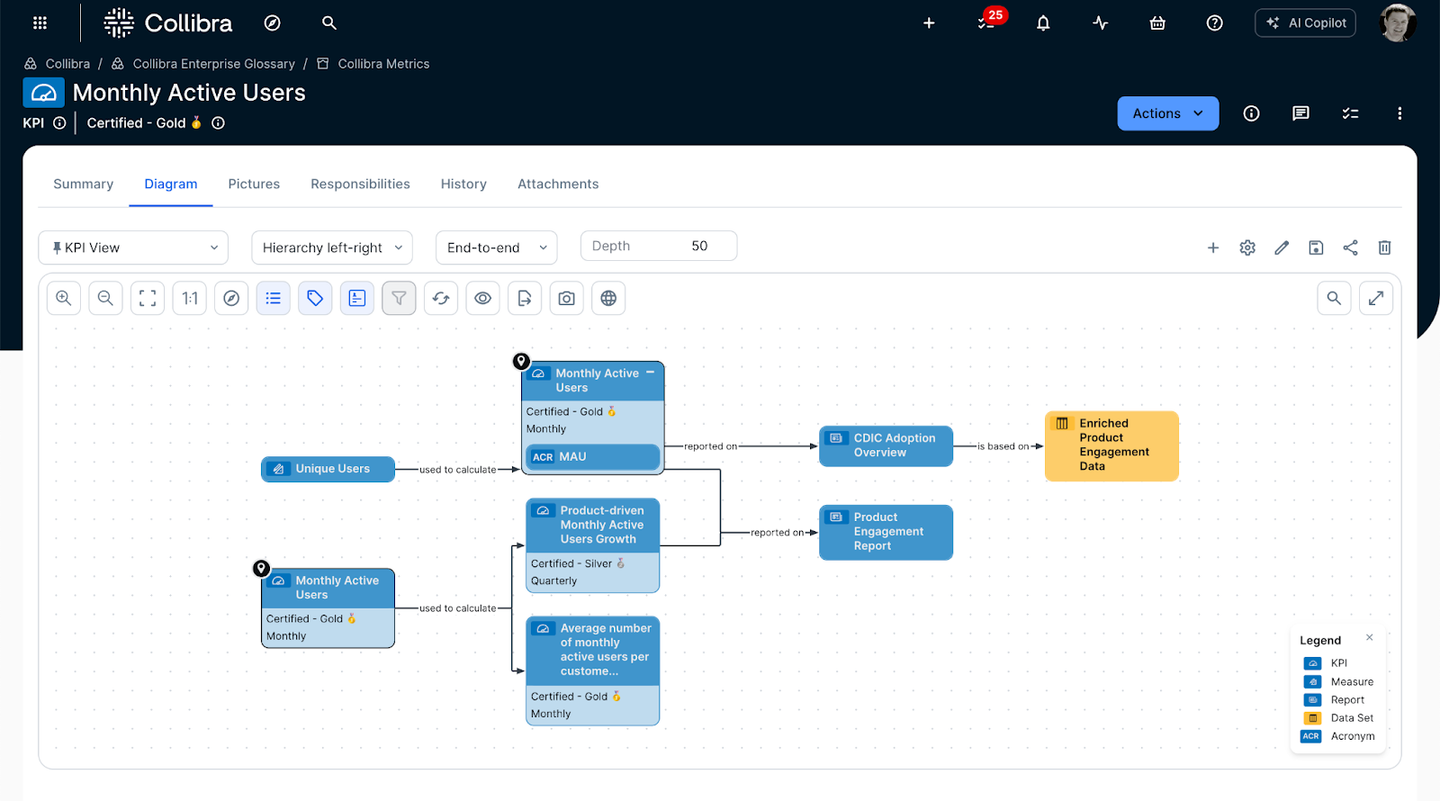The width and height of the screenshot is (1440, 801).
Task: Delete the diagram view with trash icon
Action: point(1385,247)
